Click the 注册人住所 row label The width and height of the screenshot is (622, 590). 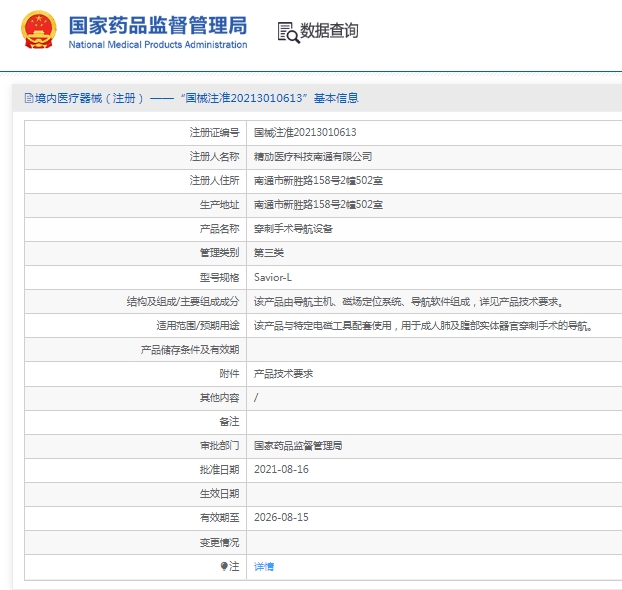coord(215,181)
